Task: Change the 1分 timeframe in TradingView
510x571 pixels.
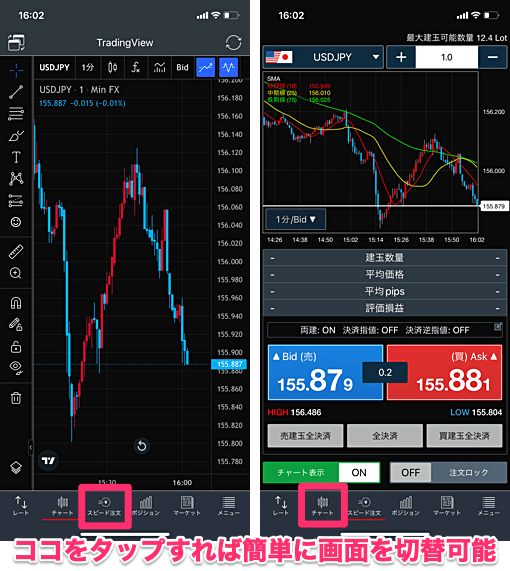Action: tap(88, 67)
